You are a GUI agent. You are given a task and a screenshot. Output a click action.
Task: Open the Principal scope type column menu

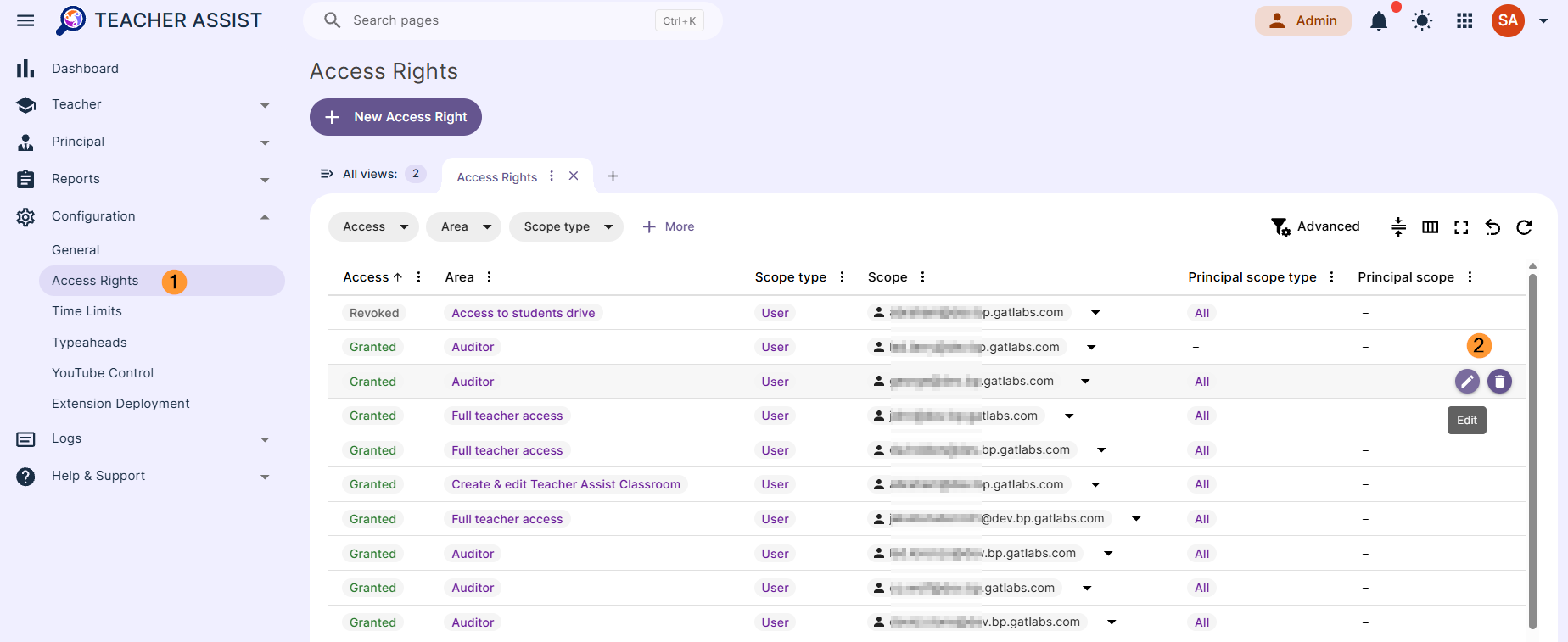coord(1331,277)
